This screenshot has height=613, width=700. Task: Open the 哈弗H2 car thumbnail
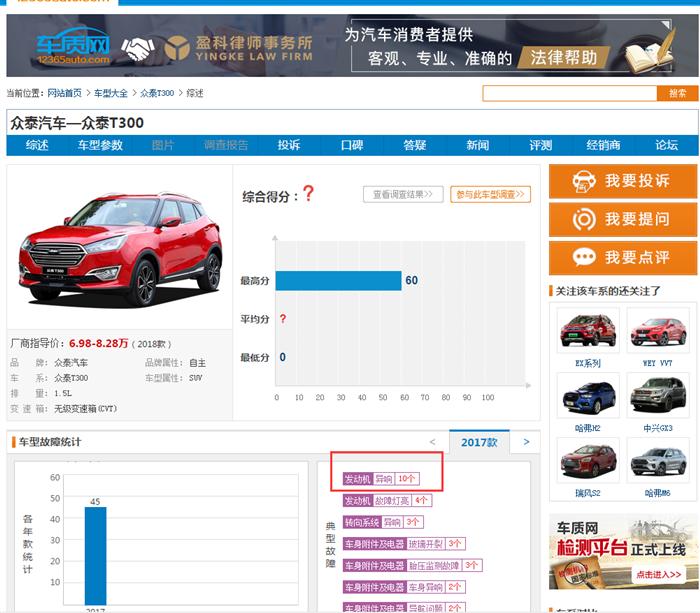coord(588,396)
